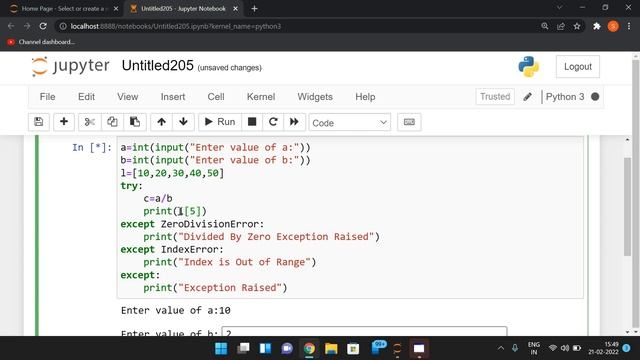Close the Home Page tab

(116, 9)
